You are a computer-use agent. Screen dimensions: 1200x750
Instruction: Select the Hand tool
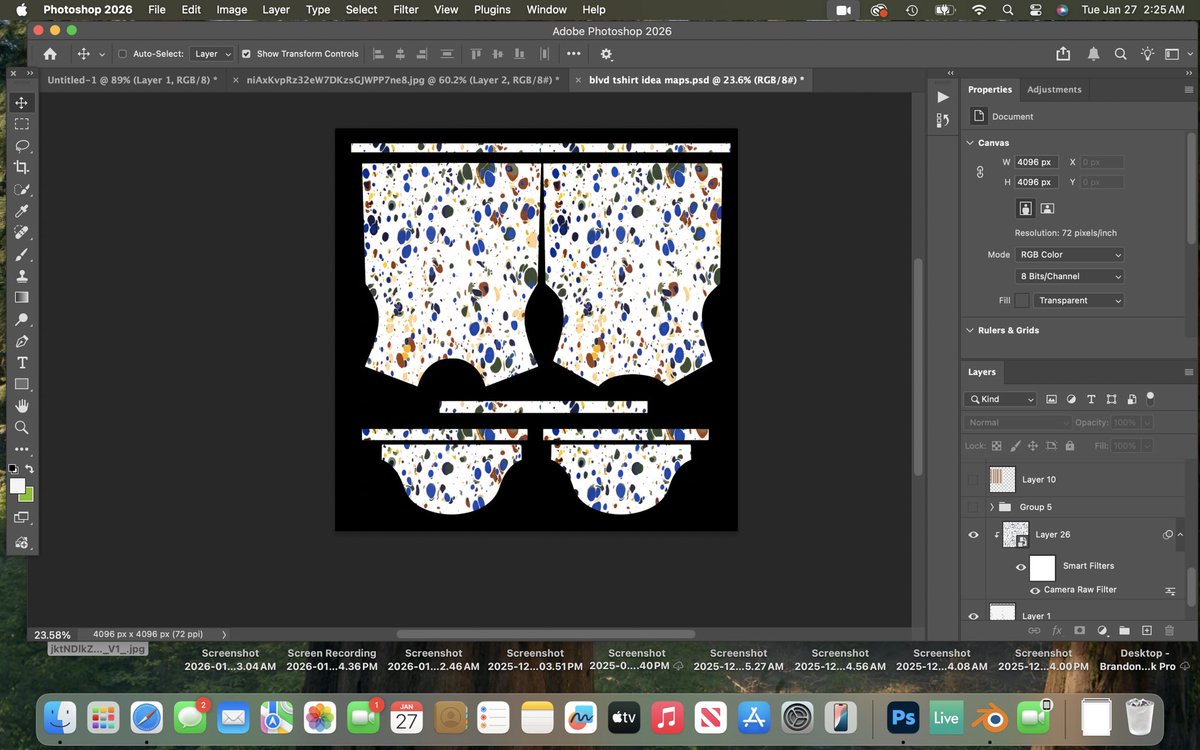(x=22, y=405)
